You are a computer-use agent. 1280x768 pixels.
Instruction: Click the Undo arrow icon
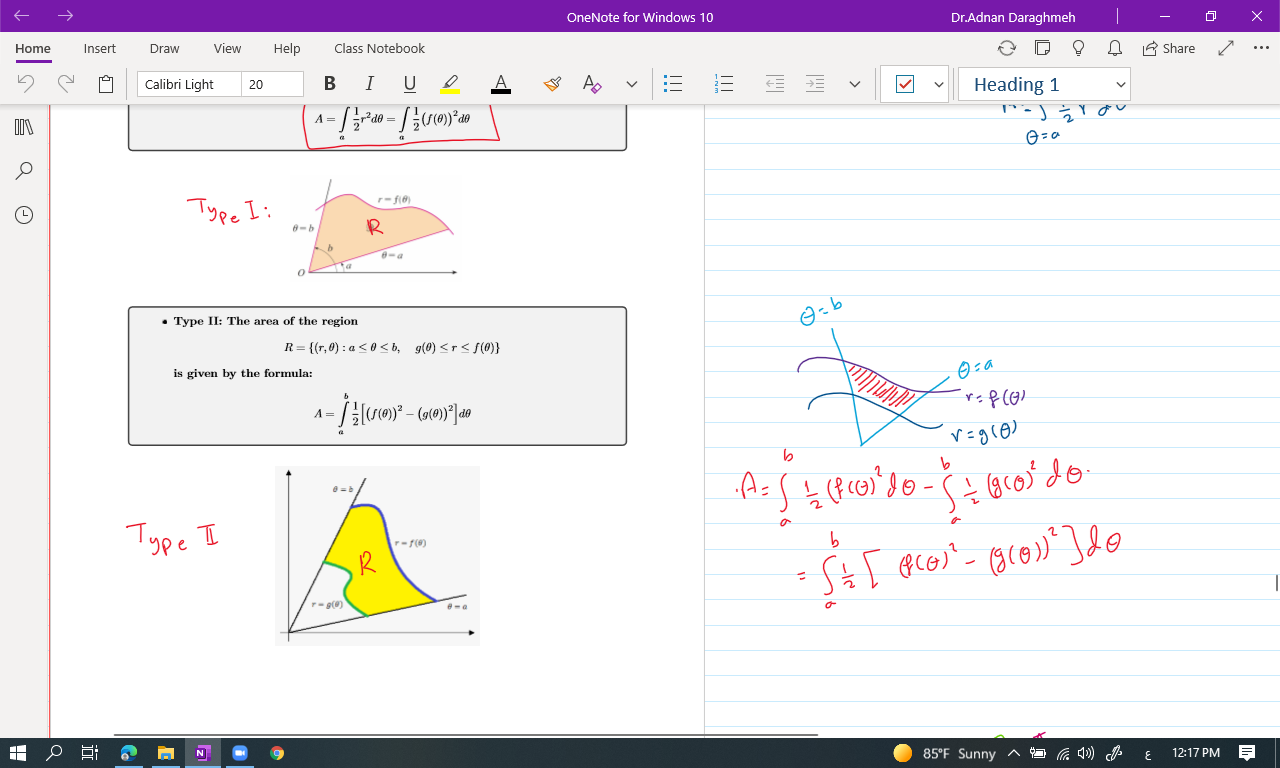(26, 84)
